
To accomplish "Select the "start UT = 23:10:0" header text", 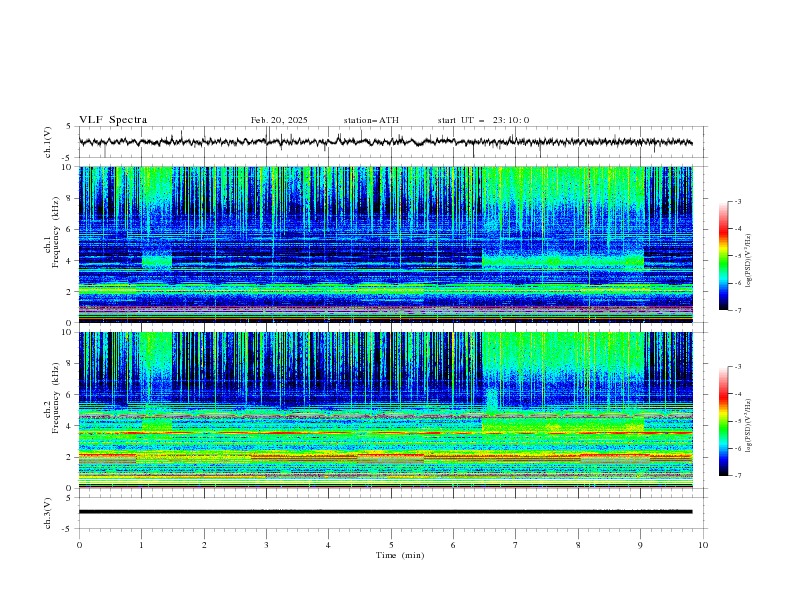I will (483, 120).
